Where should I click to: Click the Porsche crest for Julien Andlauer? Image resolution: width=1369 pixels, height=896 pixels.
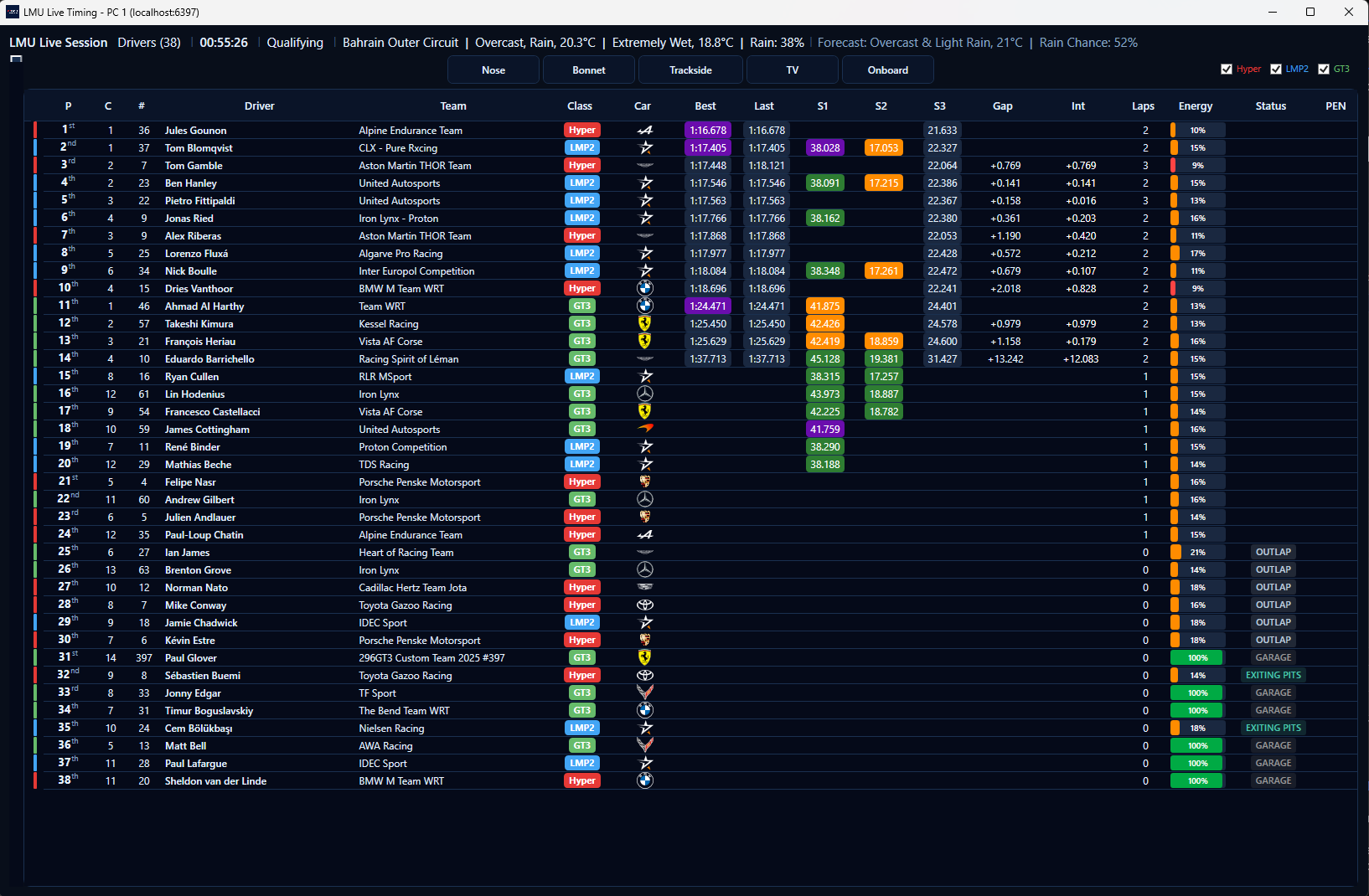[x=644, y=517]
